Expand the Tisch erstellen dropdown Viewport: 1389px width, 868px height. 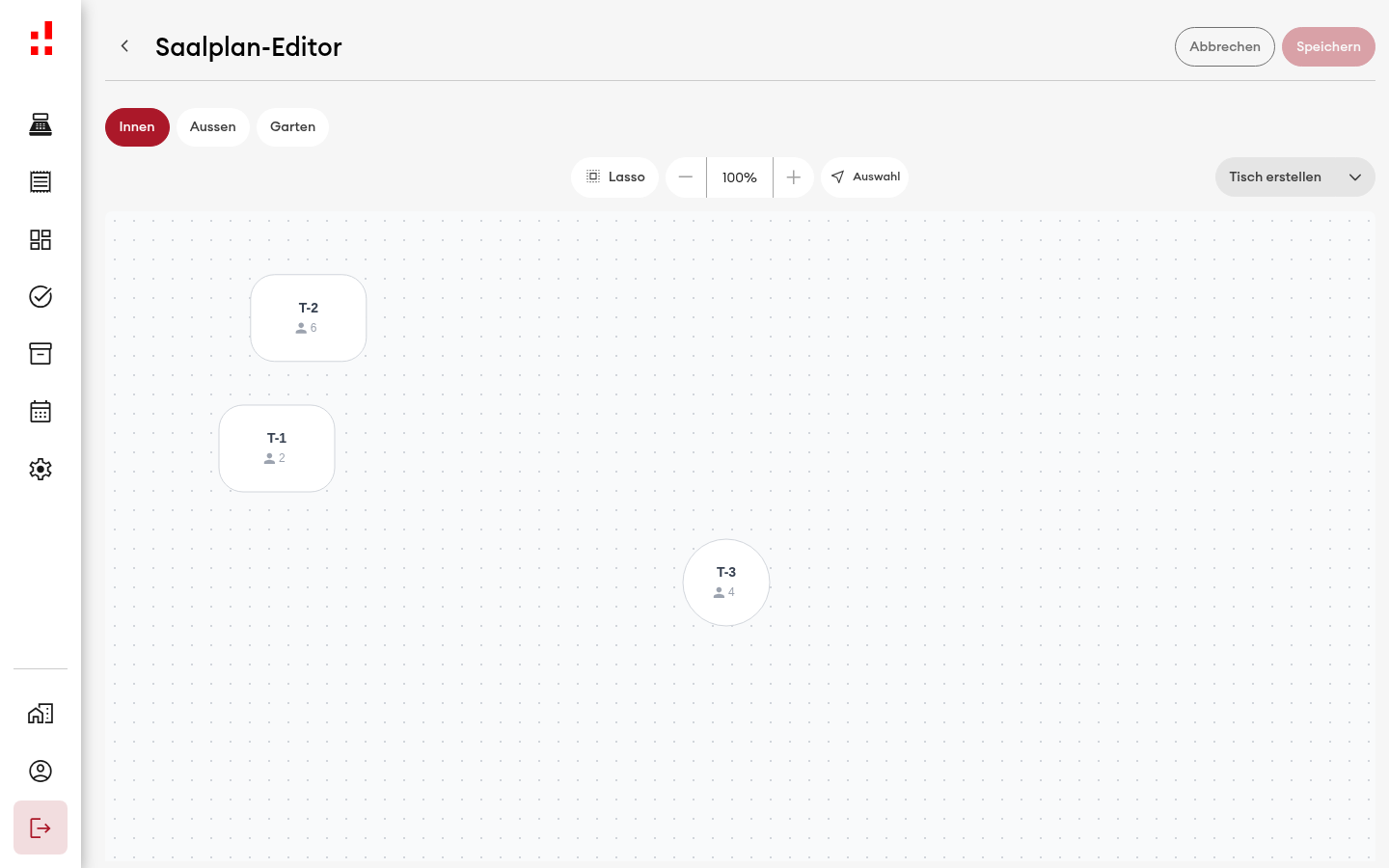(x=1295, y=177)
